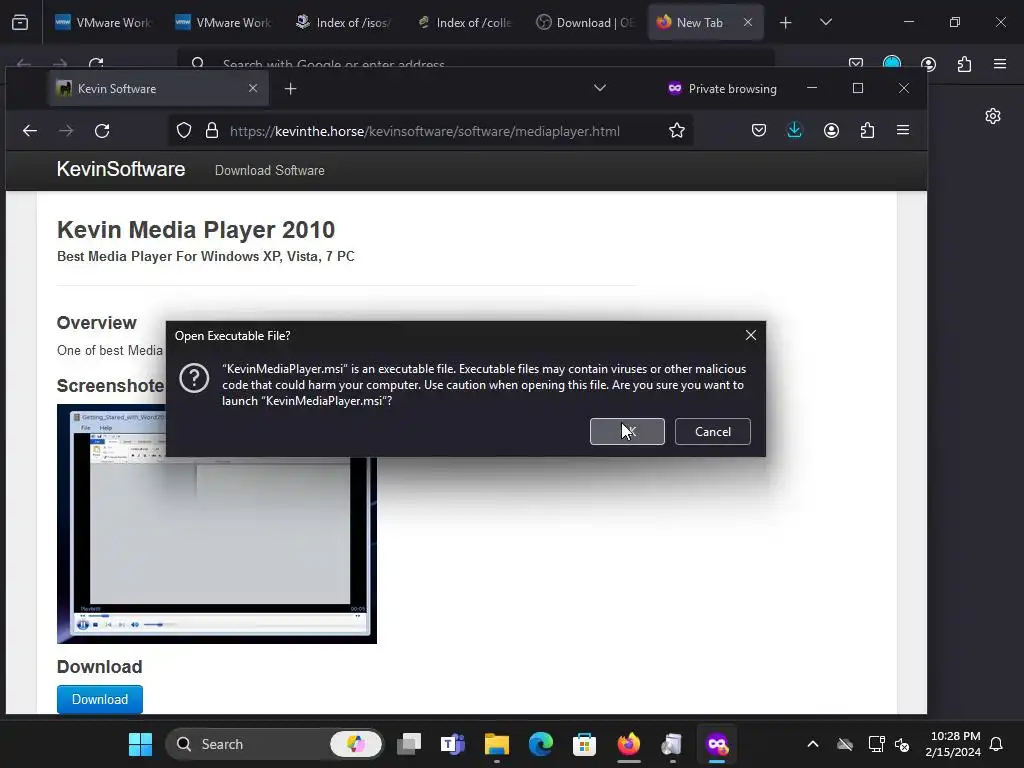Open Pocket icon in private window toolbar
The width and height of the screenshot is (1024, 768).
pos(759,131)
